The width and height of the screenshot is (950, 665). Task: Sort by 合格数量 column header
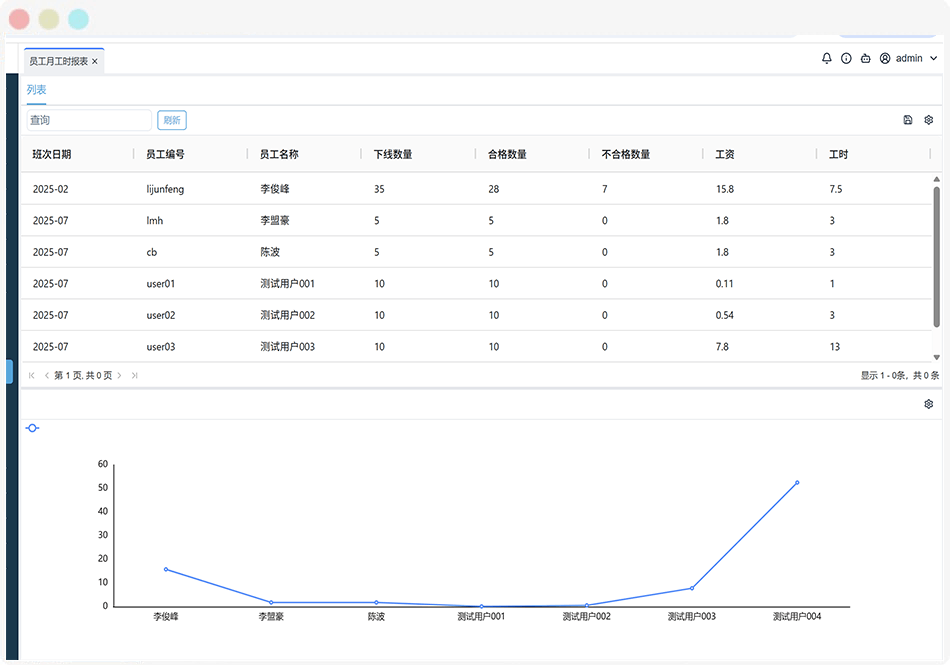coord(507,154)
